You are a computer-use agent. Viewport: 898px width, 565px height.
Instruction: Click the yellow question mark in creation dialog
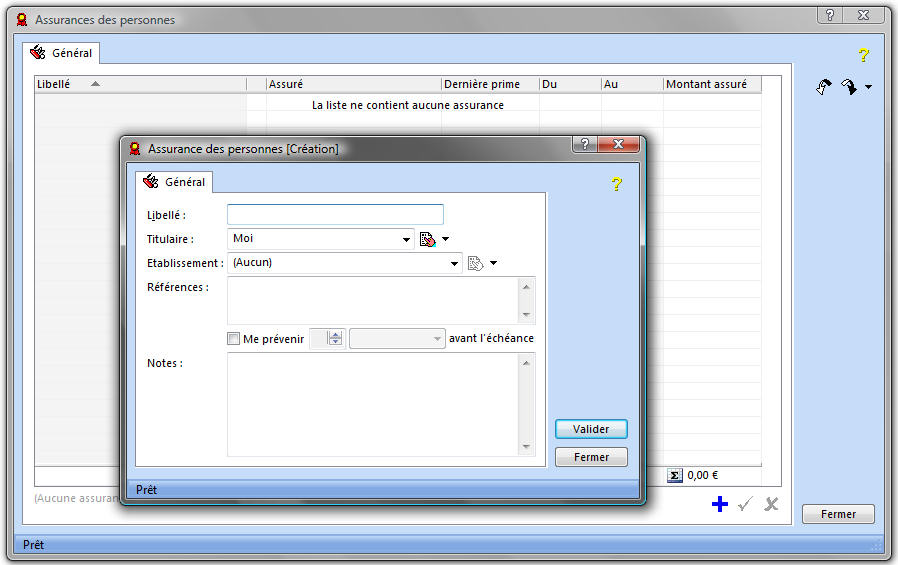tap(616, 184)
